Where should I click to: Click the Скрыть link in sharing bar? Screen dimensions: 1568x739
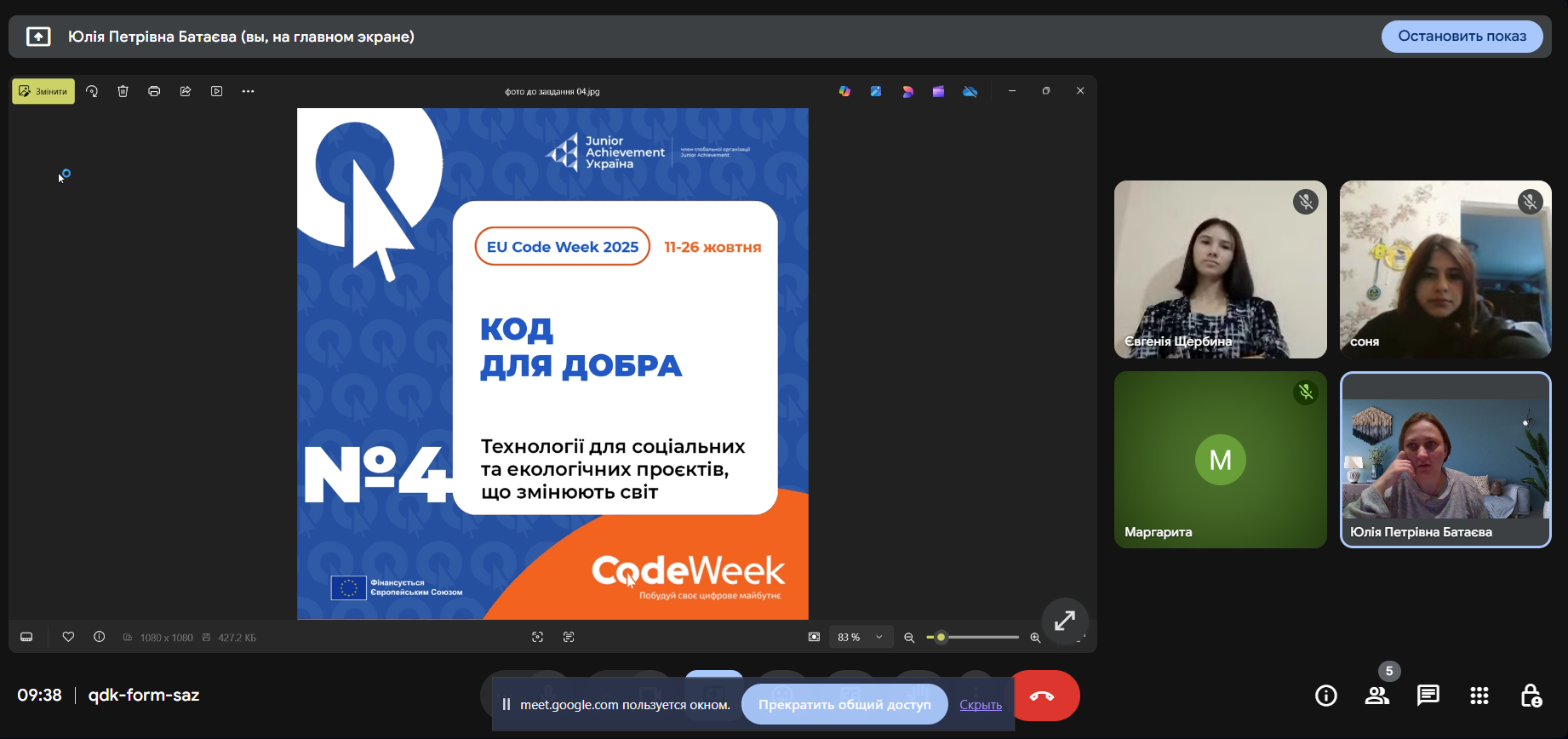pyautogui.click(x=980, y=705)
